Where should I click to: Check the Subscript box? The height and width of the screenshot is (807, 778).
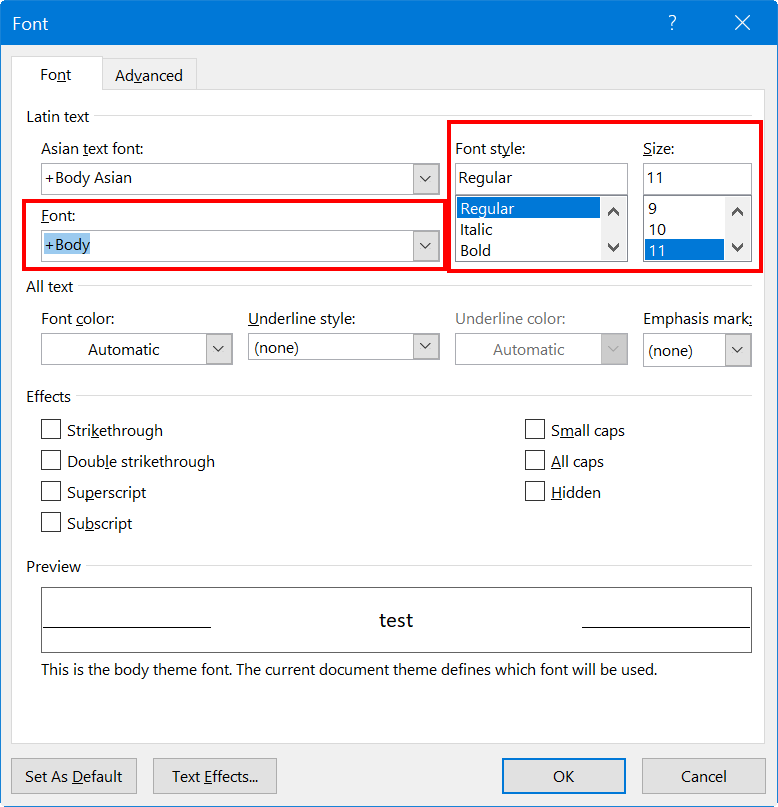51,523
